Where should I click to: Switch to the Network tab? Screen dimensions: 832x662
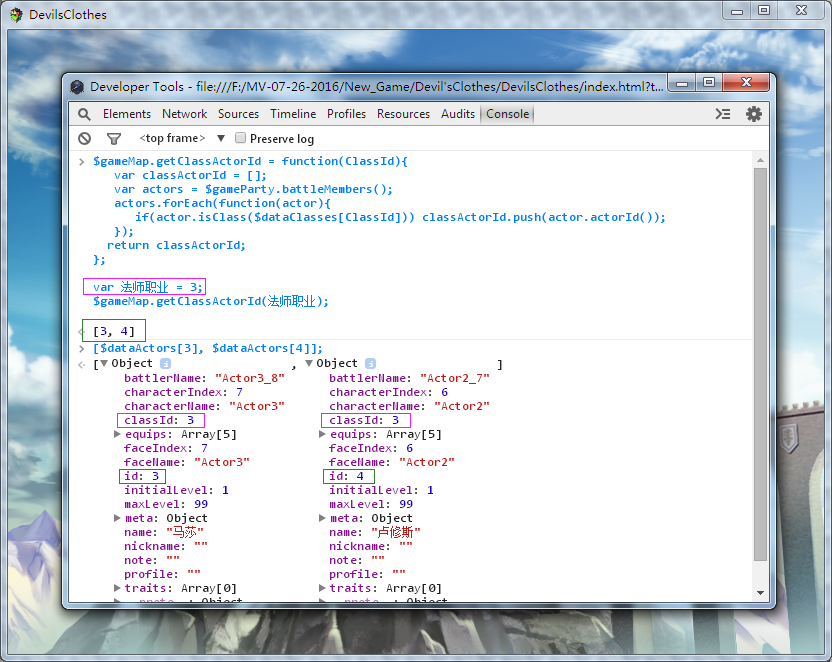[185, 114]
